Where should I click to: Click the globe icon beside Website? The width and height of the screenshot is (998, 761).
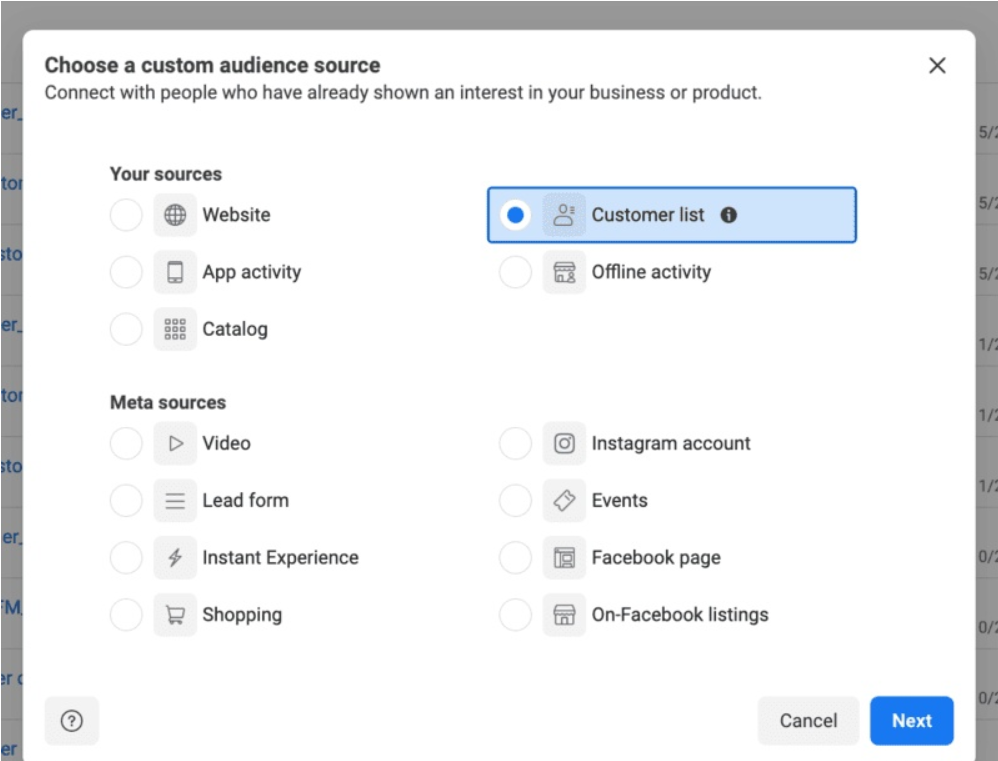click(x=175, y=215)
